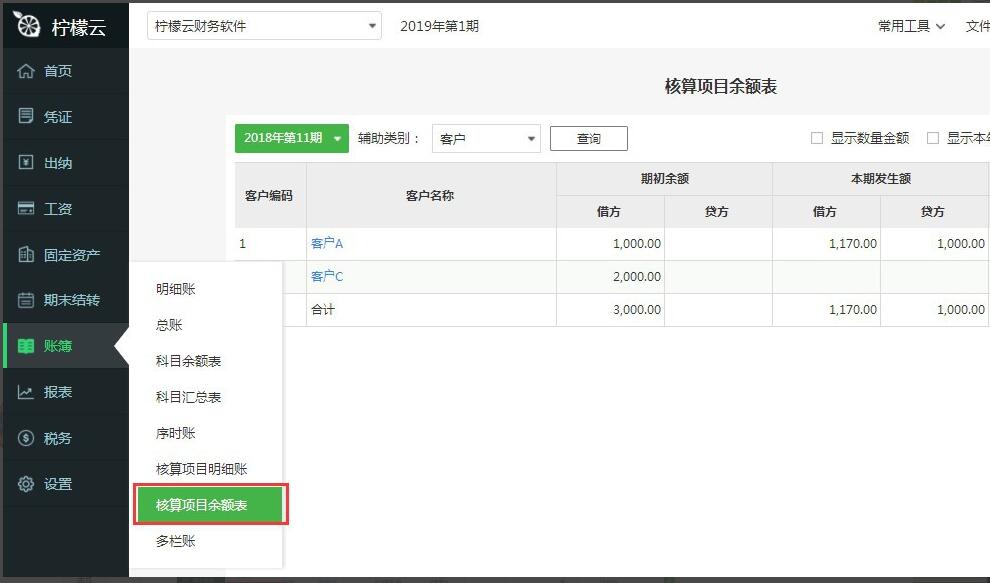Image resolution: width=990 pixels, height=583 pixels.
Task: Click the 客户编码 column header
Action: click(270, 195)
